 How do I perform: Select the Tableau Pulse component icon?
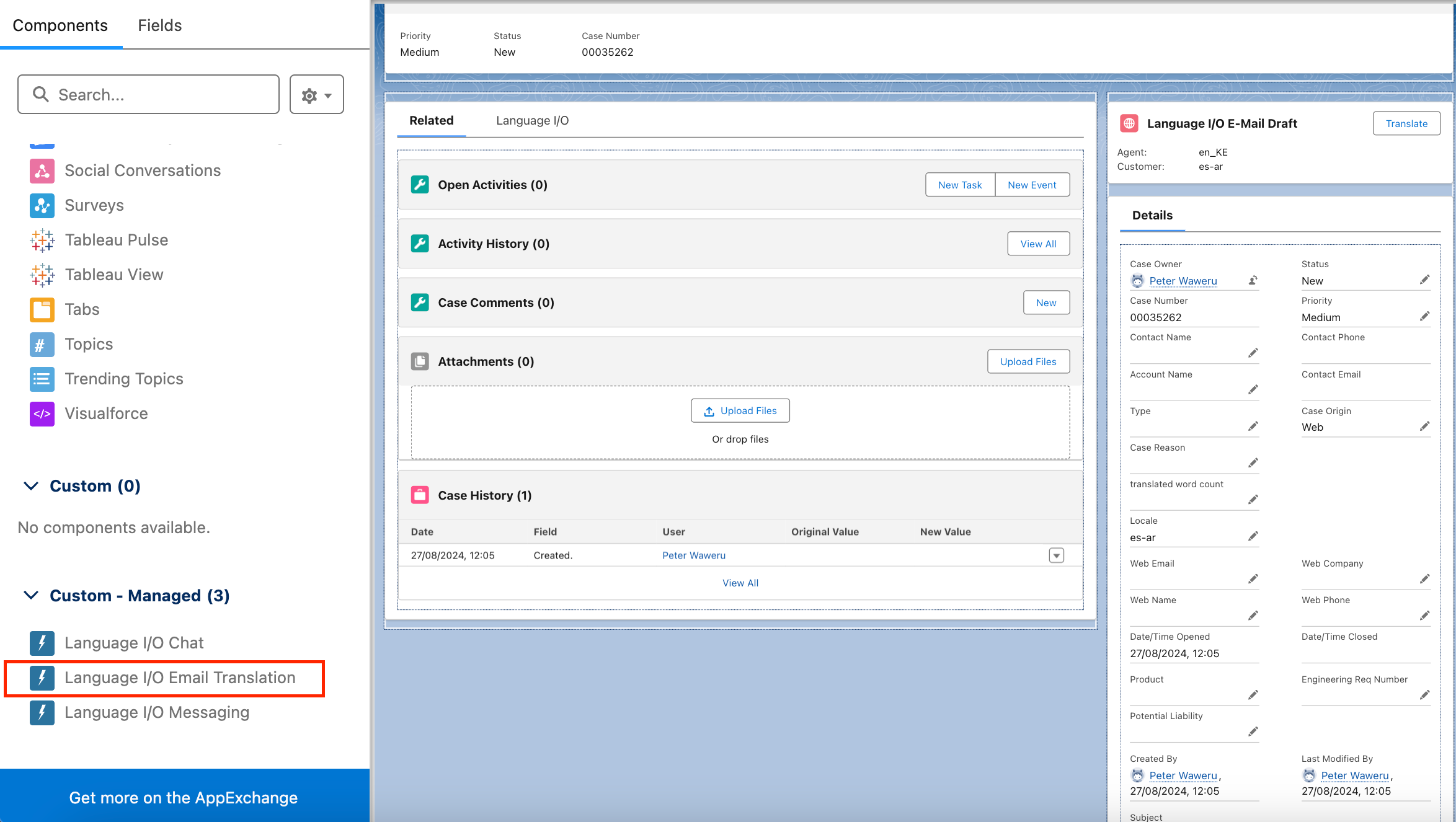point(42,240)
